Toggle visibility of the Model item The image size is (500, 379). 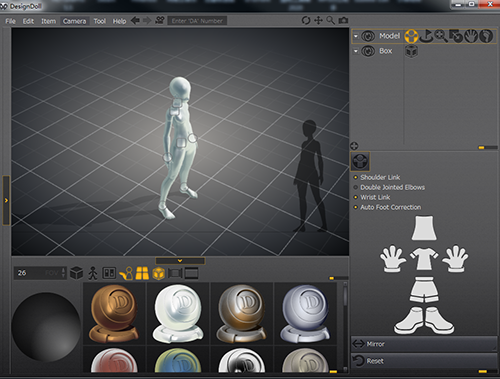[368, 36]
